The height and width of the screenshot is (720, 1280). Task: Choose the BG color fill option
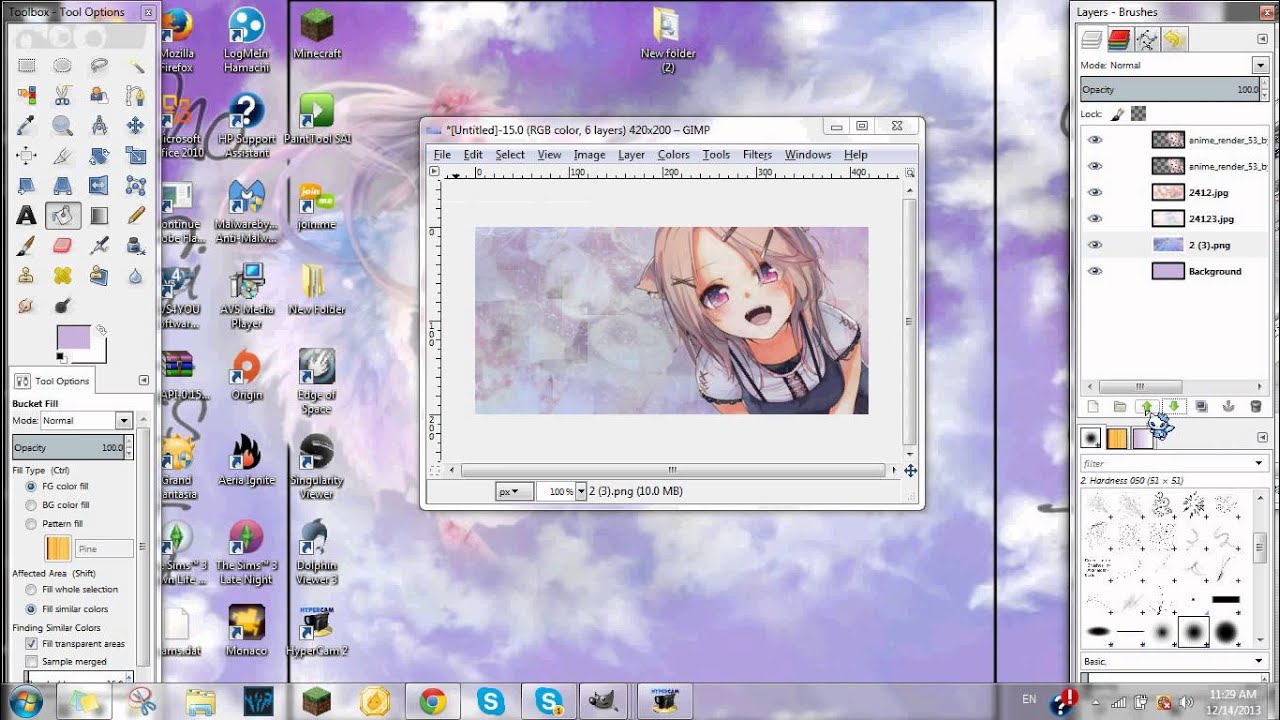[31, 505]
